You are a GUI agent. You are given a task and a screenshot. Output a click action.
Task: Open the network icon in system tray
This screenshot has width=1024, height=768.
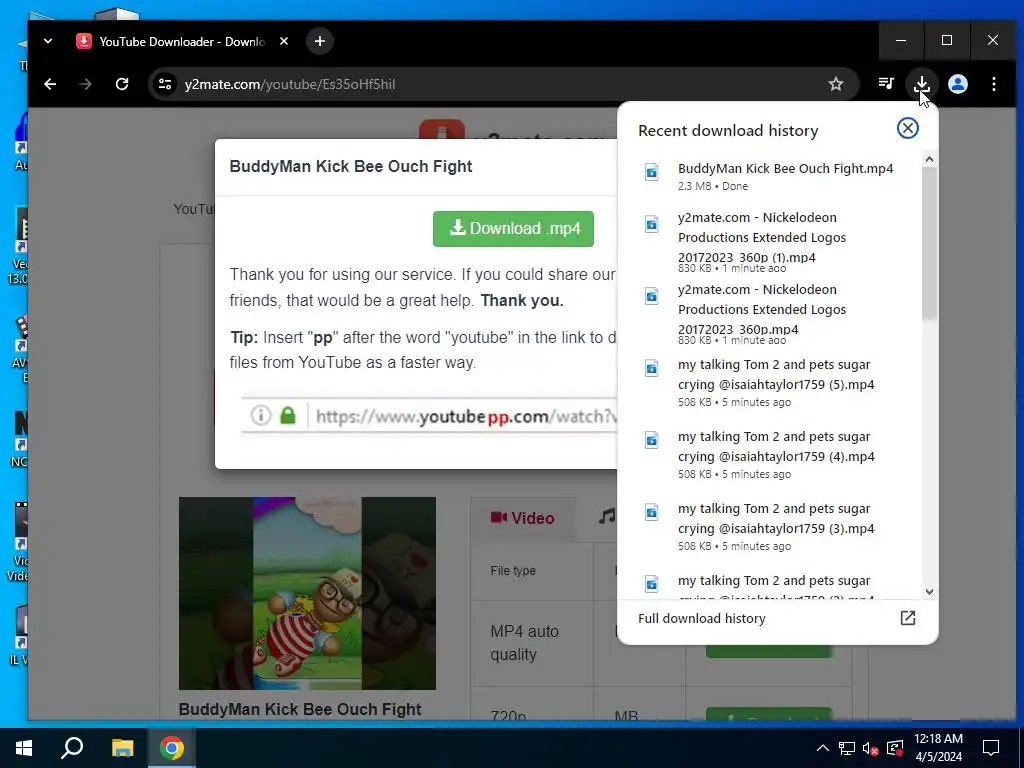[846, 748]
